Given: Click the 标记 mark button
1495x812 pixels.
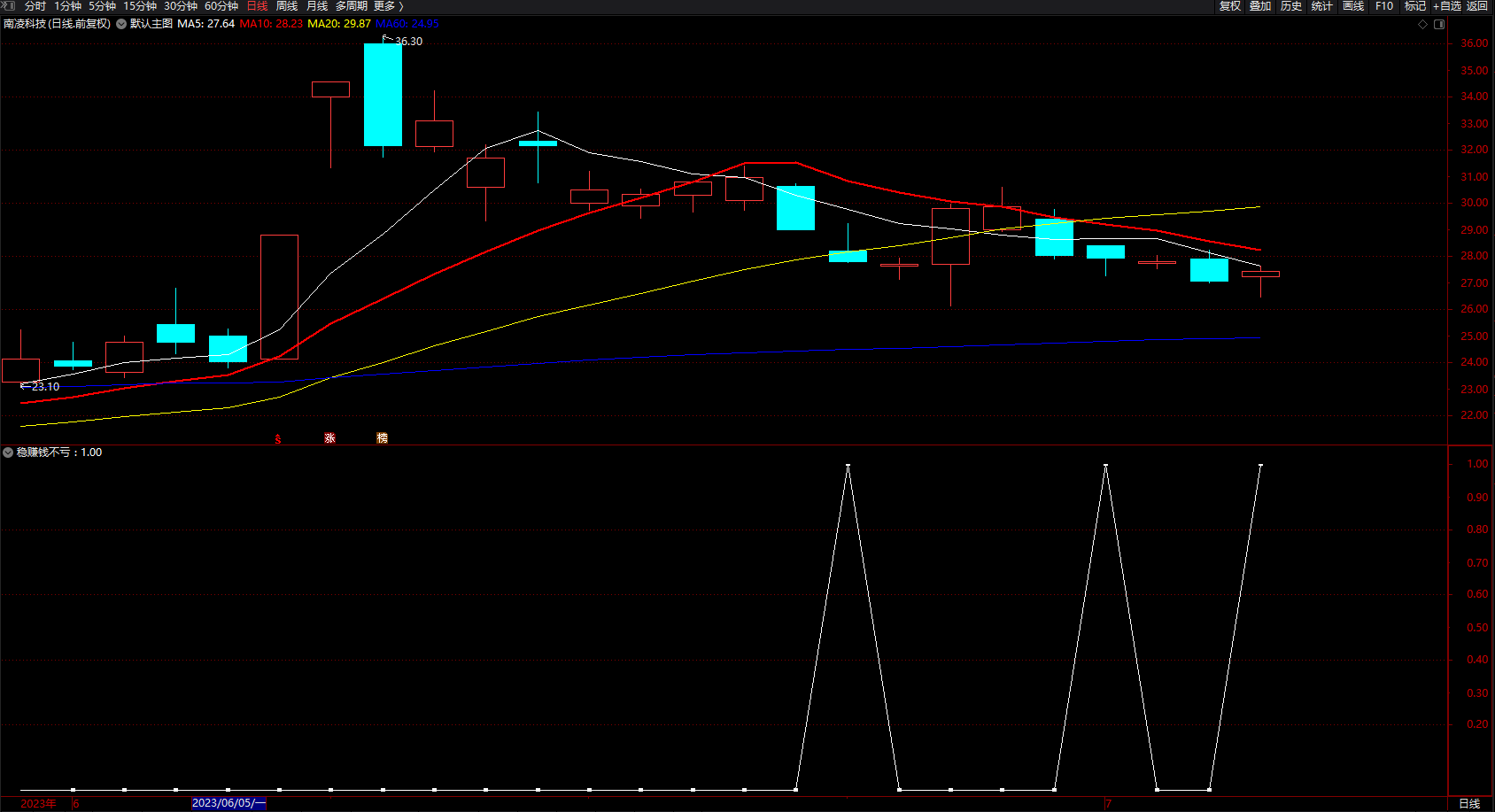Looking at the screenshot, I should point(1415,6).
